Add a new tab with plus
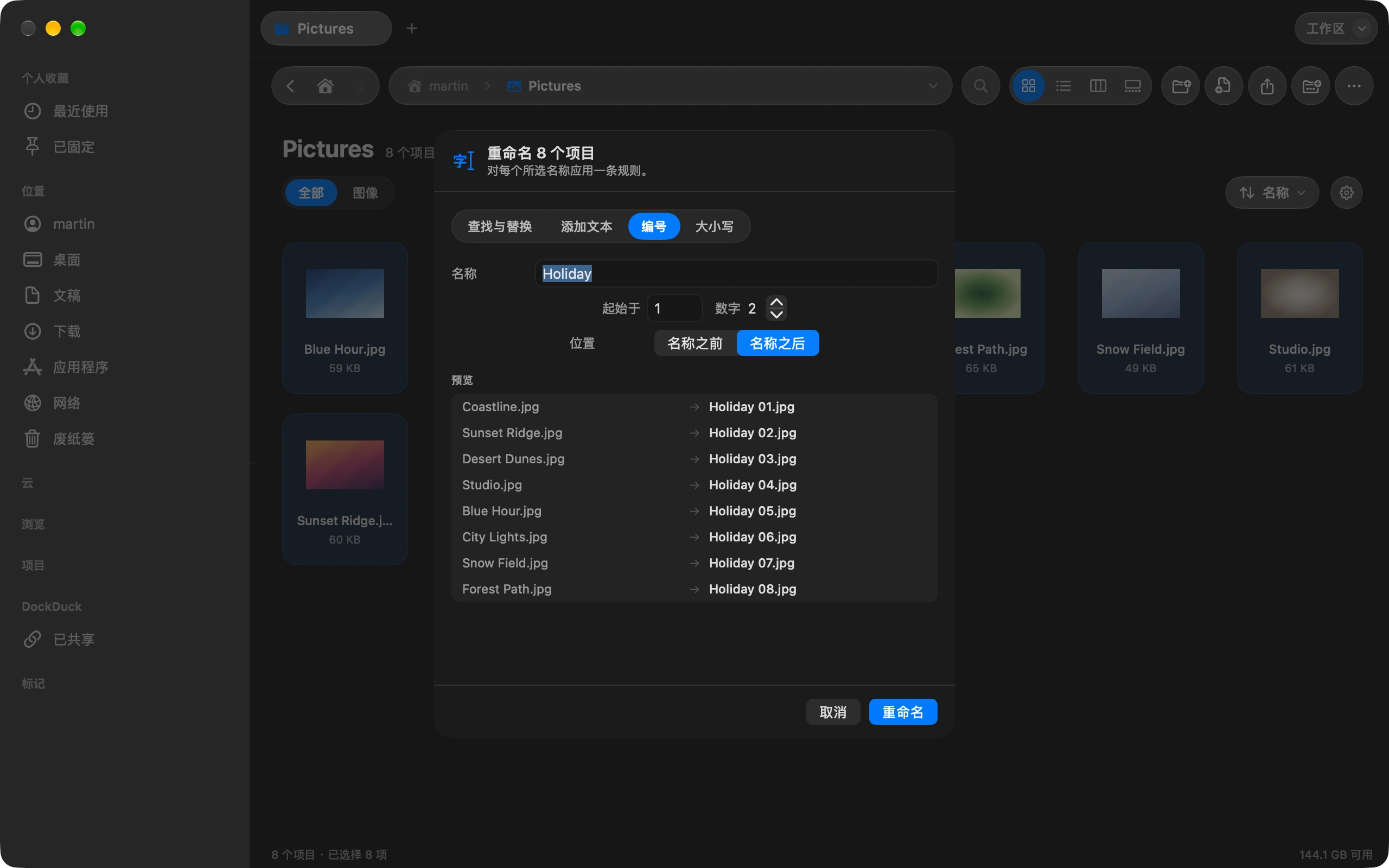Screen dimensions: 1389x868 pyautogui.click(x=411, y=28)
